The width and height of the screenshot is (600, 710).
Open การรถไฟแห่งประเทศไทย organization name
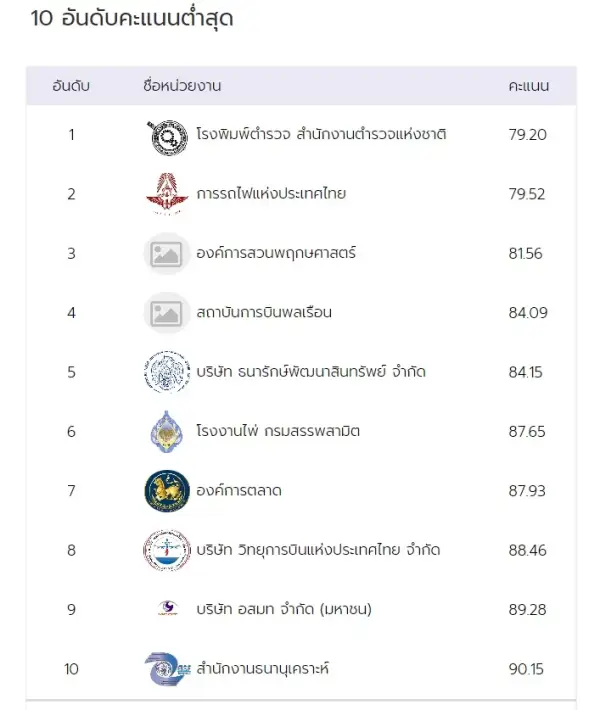click(271, 194)
